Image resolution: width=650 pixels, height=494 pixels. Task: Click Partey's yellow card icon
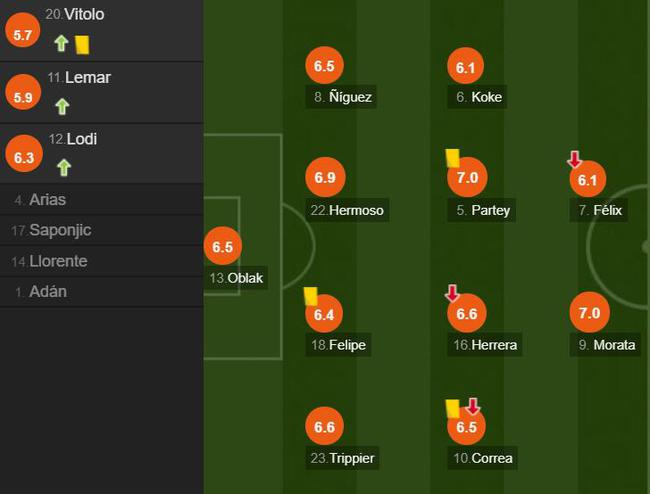tap(453, 158)
